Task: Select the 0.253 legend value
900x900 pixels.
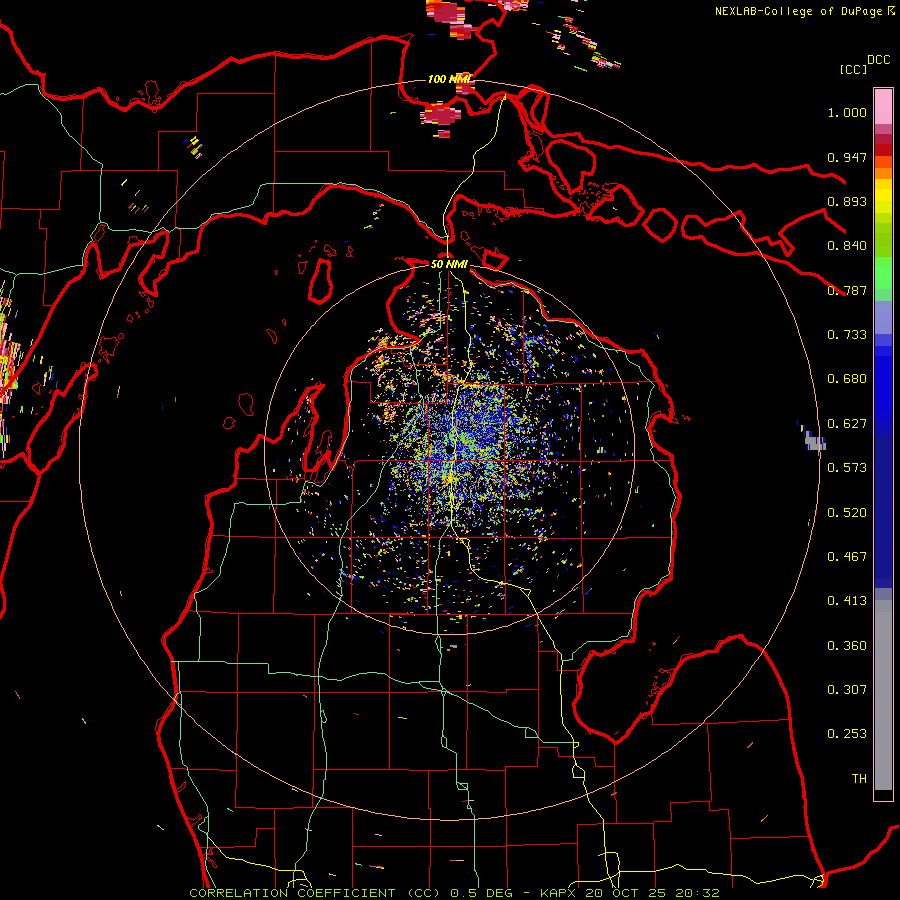Action: point(847,734)
